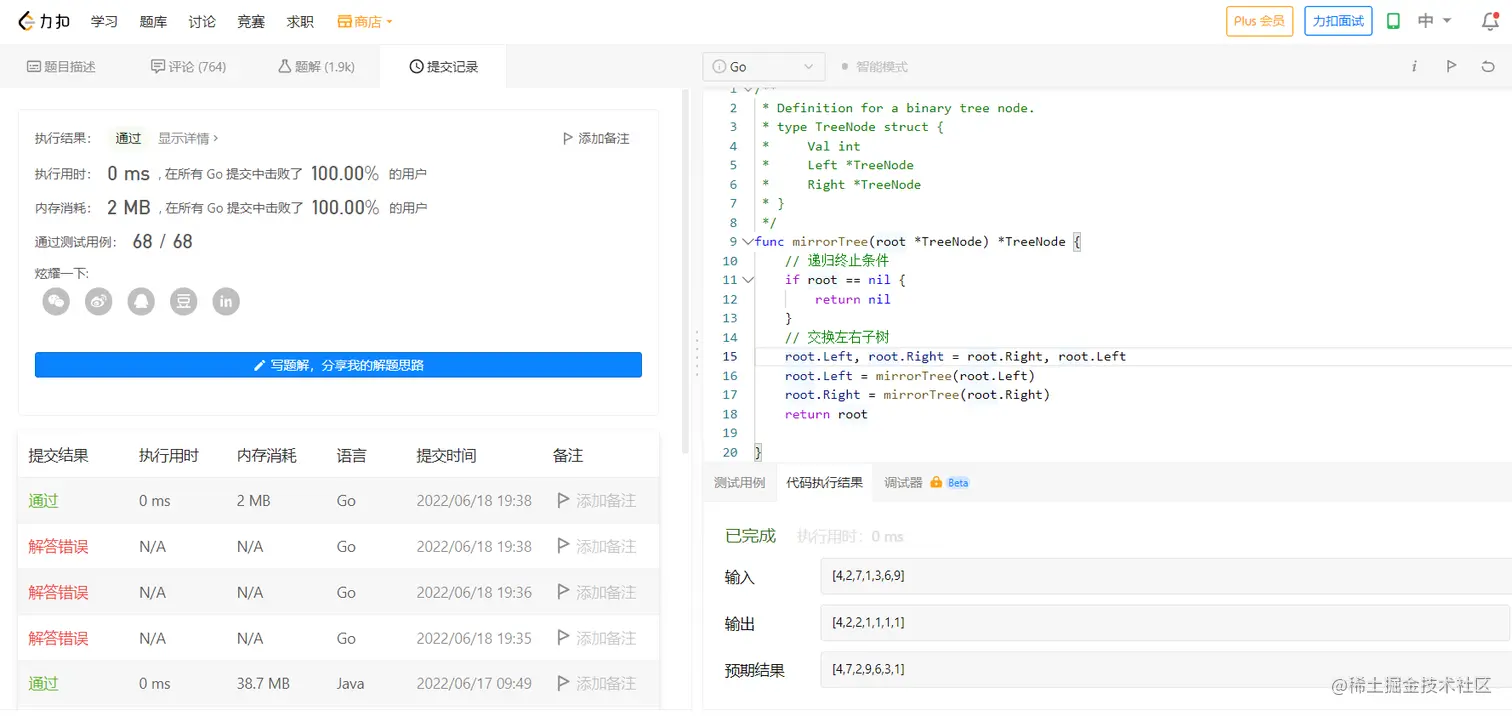Screen dimensions: 1512x716
Task: Open editor info (i) icon
Action: pos(1414,67)
